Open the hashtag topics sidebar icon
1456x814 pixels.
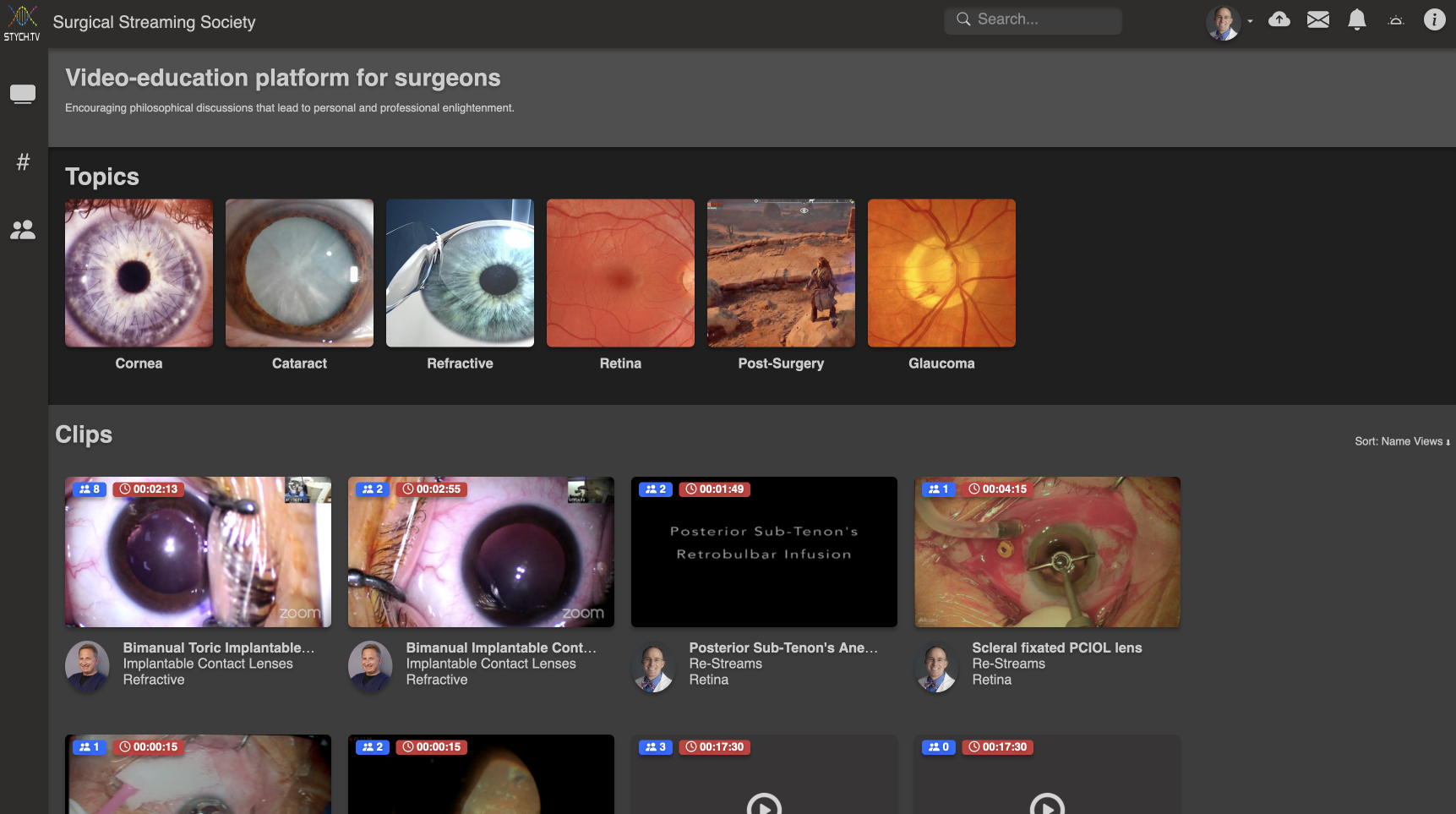(x=23, y=161)
